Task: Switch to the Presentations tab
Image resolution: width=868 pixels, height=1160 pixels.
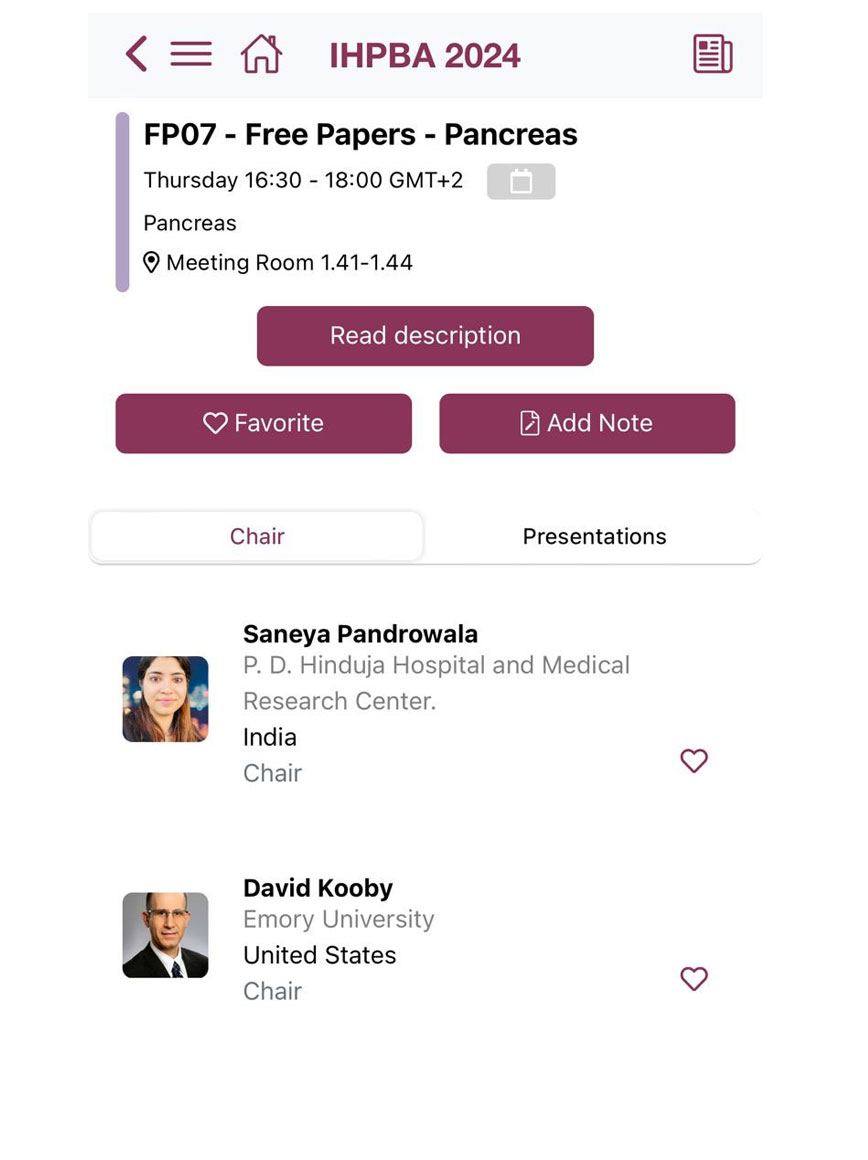Action: [x=594, y=537]
